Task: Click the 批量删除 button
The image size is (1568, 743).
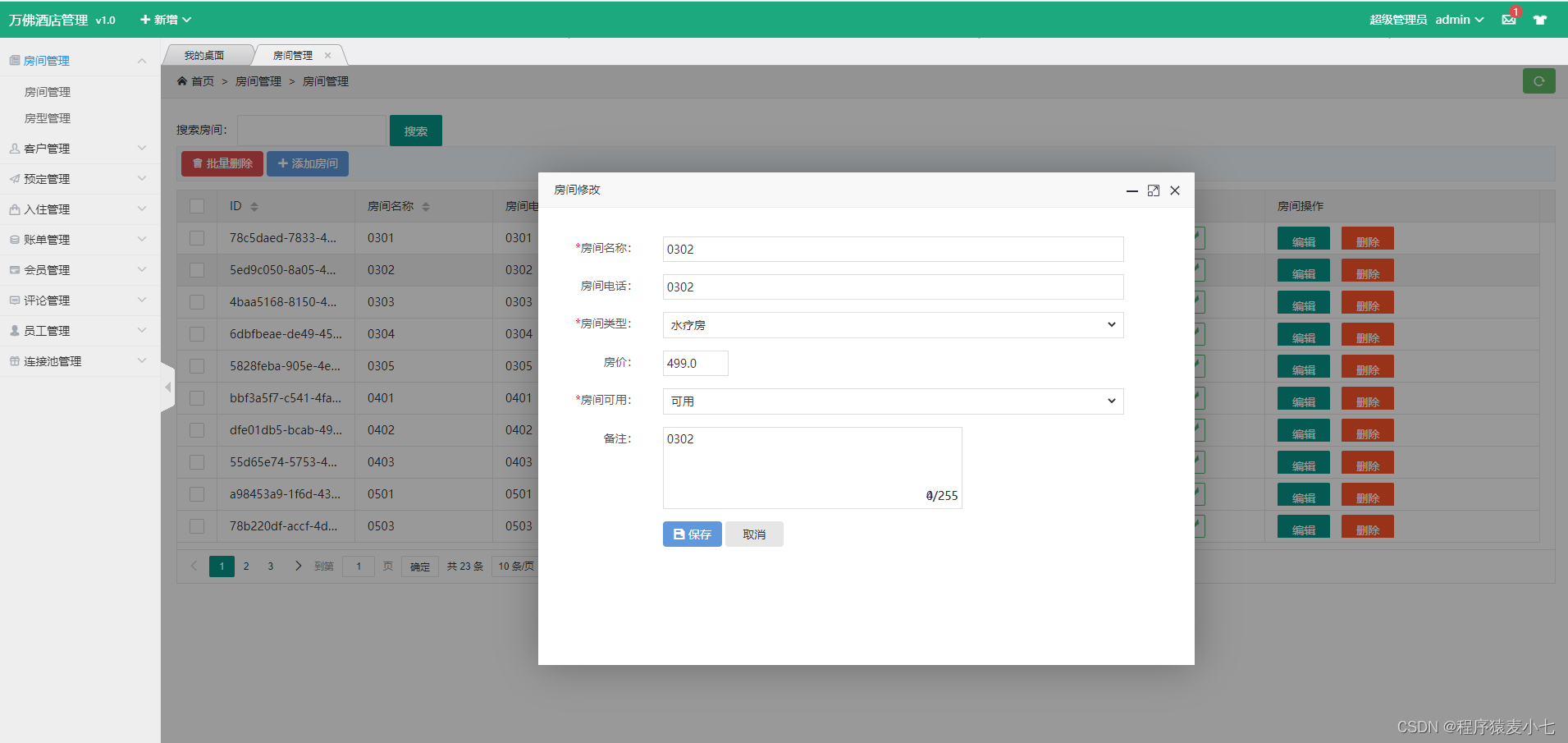Action: coord(222,163)
